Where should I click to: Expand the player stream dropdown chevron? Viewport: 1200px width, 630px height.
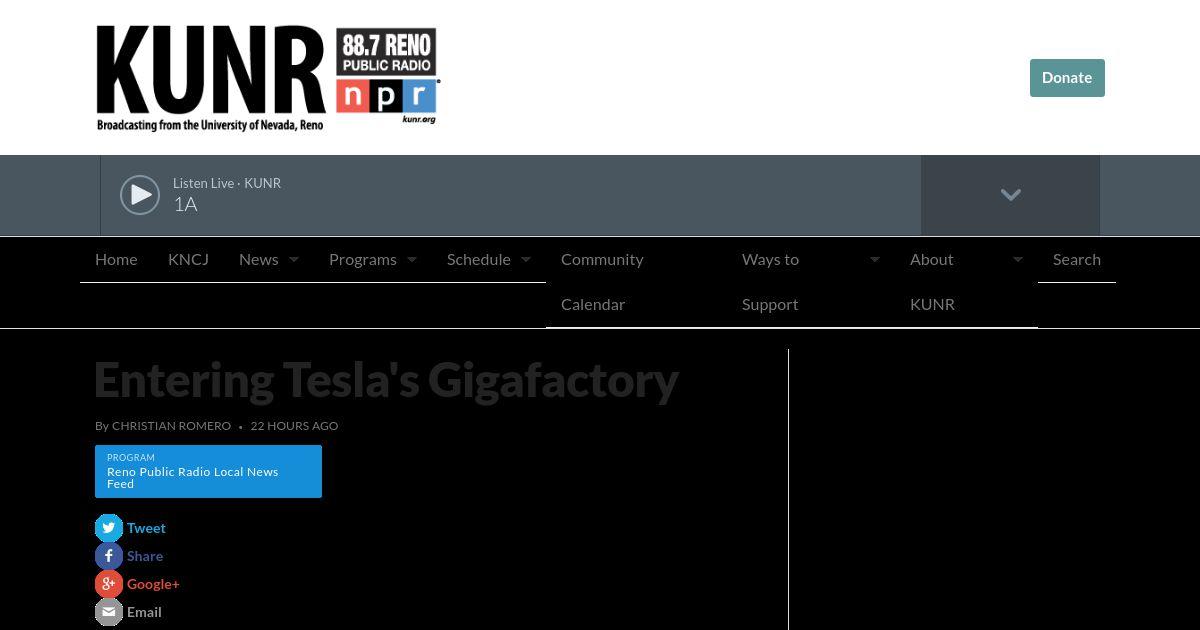coord(1010,195)
